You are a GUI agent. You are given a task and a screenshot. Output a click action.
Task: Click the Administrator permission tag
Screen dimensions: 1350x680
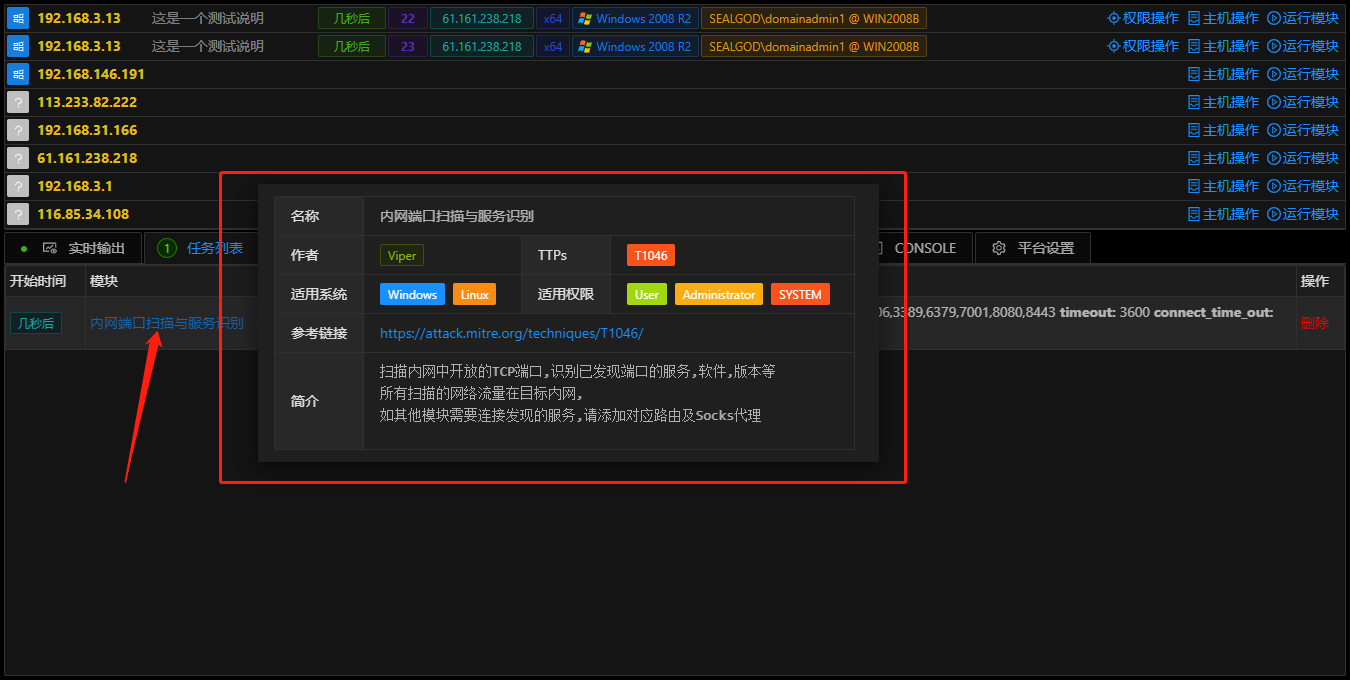(719, 294)
